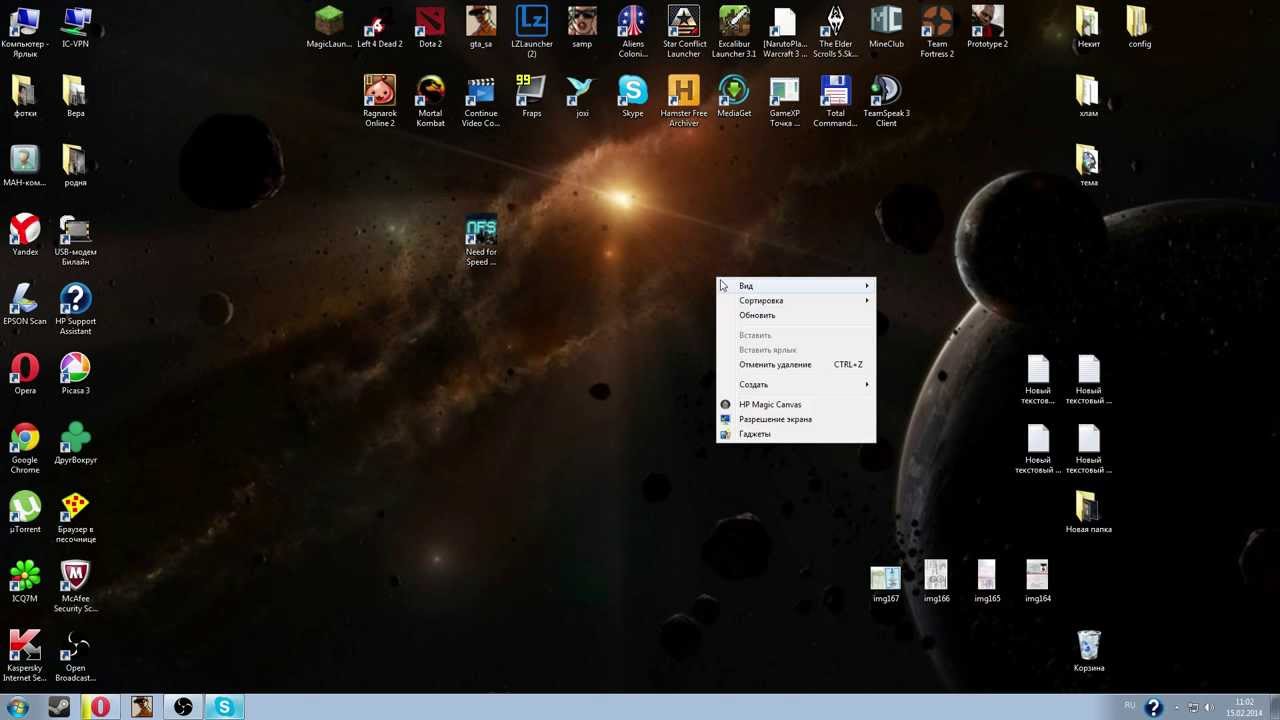Choose Разрешение экрана menu entry

point(796,420)
